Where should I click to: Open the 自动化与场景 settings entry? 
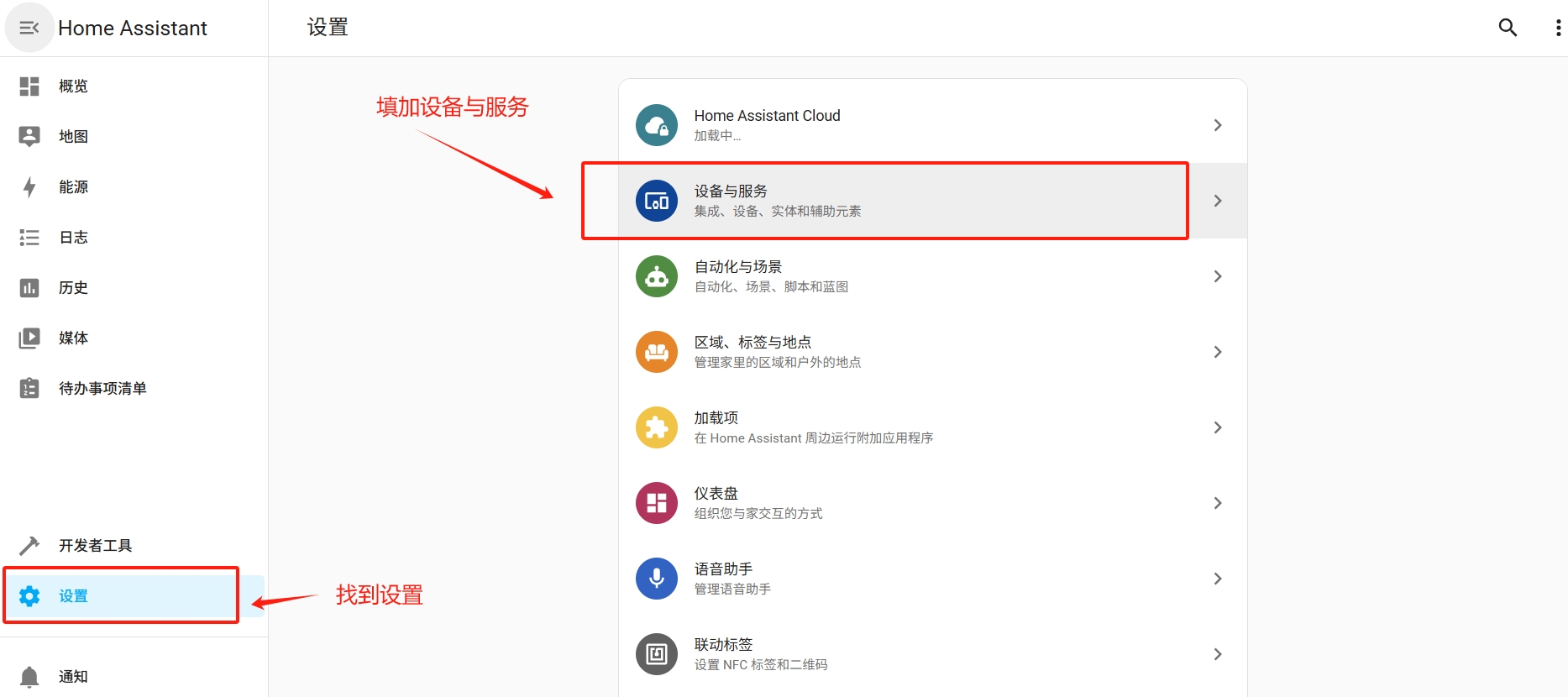pos(933,276)
